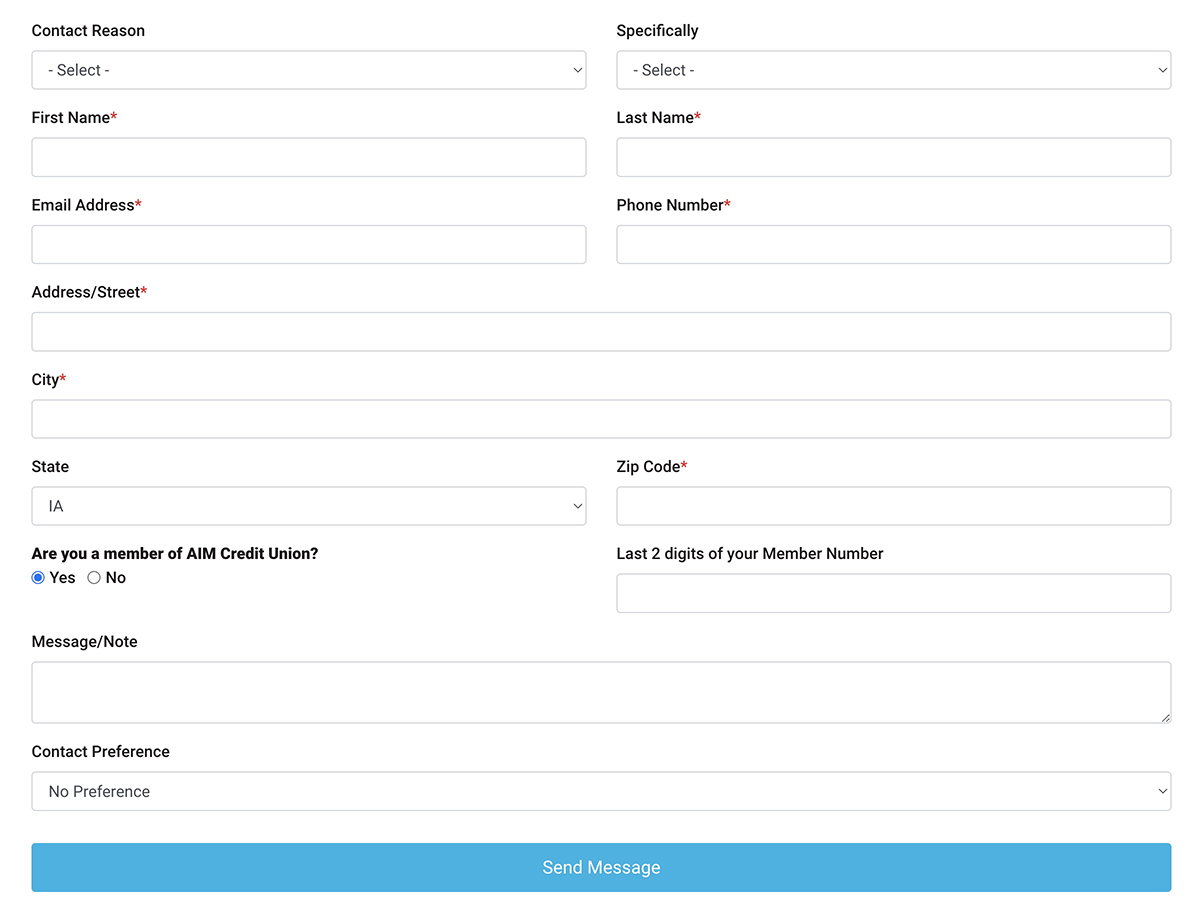The image size is (1199, 923).
Task: Click the chevron on the Contact Reason select
Action: 577,70
